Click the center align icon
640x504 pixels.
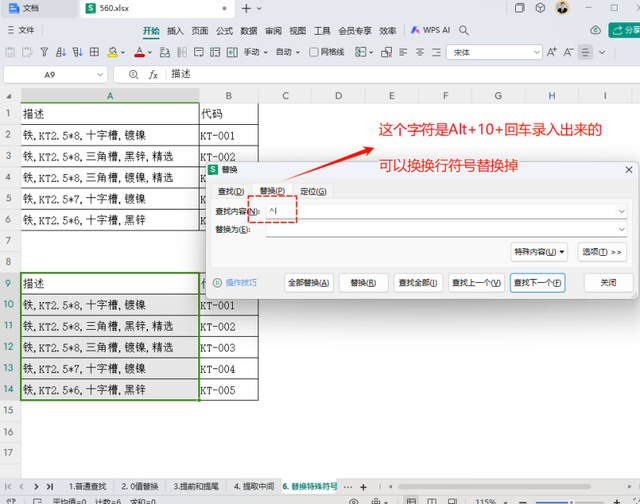420,52
